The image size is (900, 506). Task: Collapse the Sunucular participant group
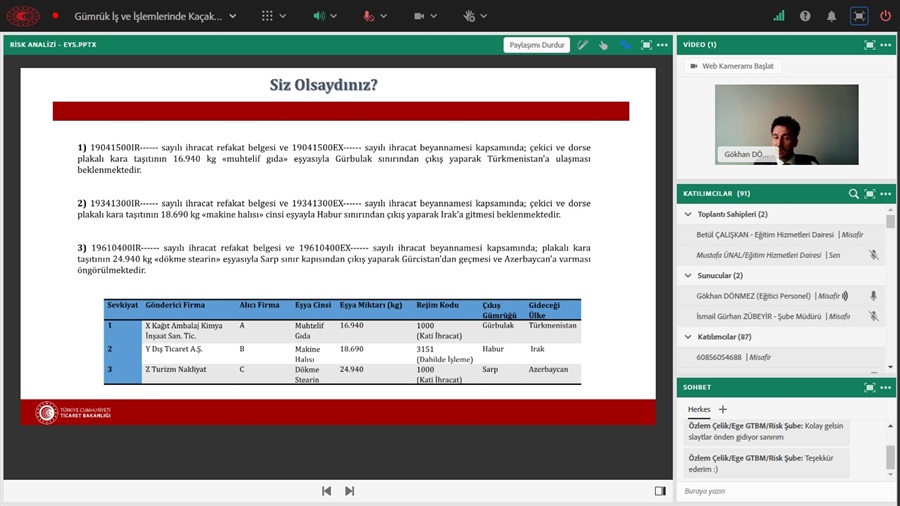[x=687, y=275]
